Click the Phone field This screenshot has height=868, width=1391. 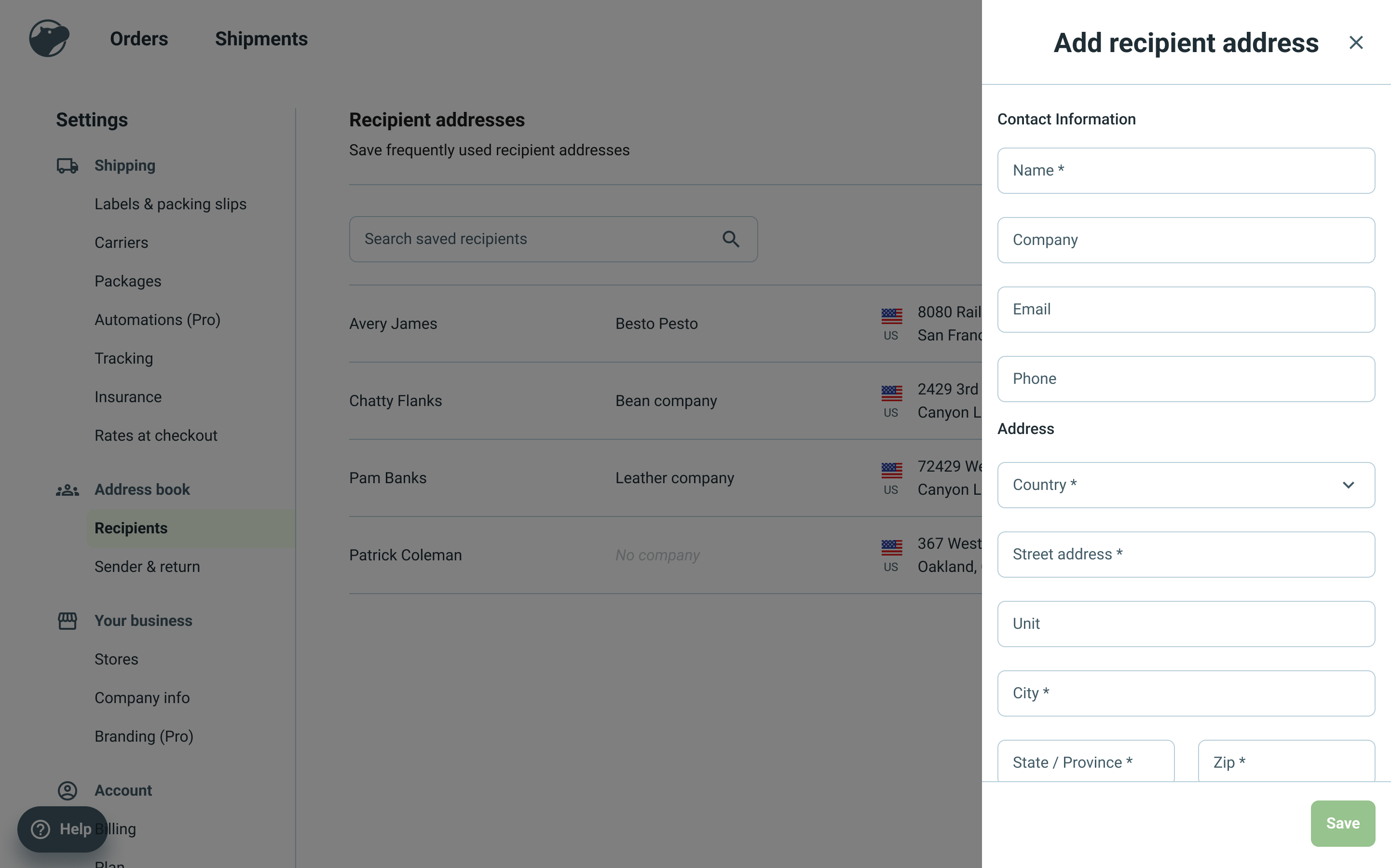pos(1186,379)
